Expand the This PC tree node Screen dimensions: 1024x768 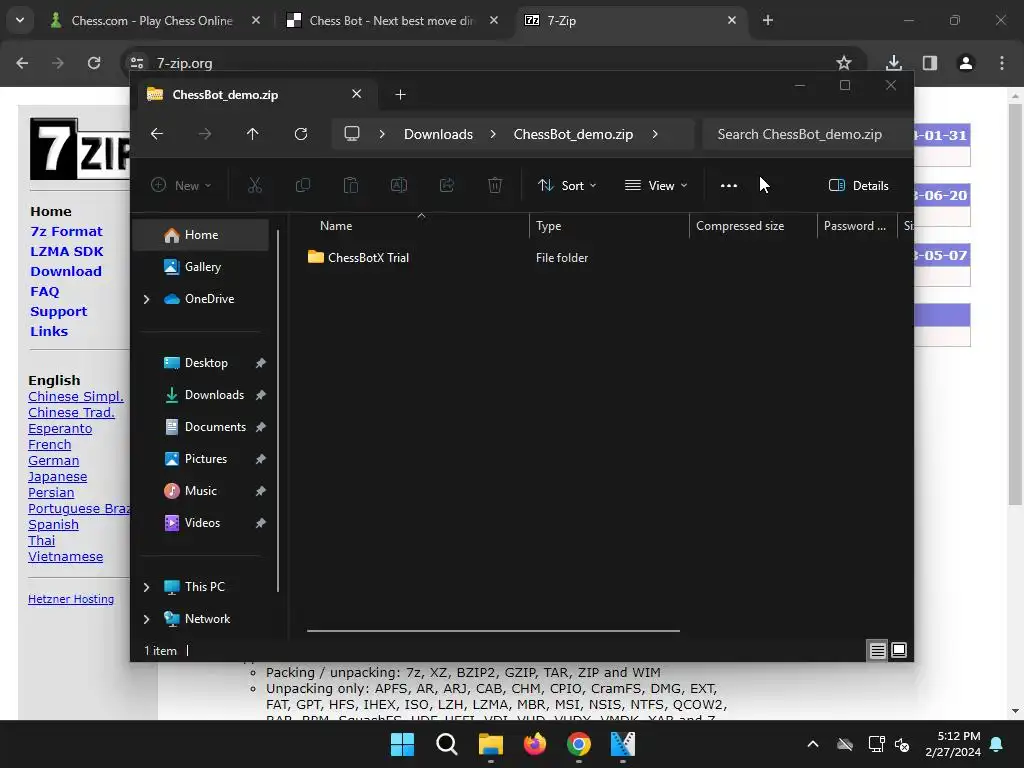pyautogui.click(x=146, y=587)
